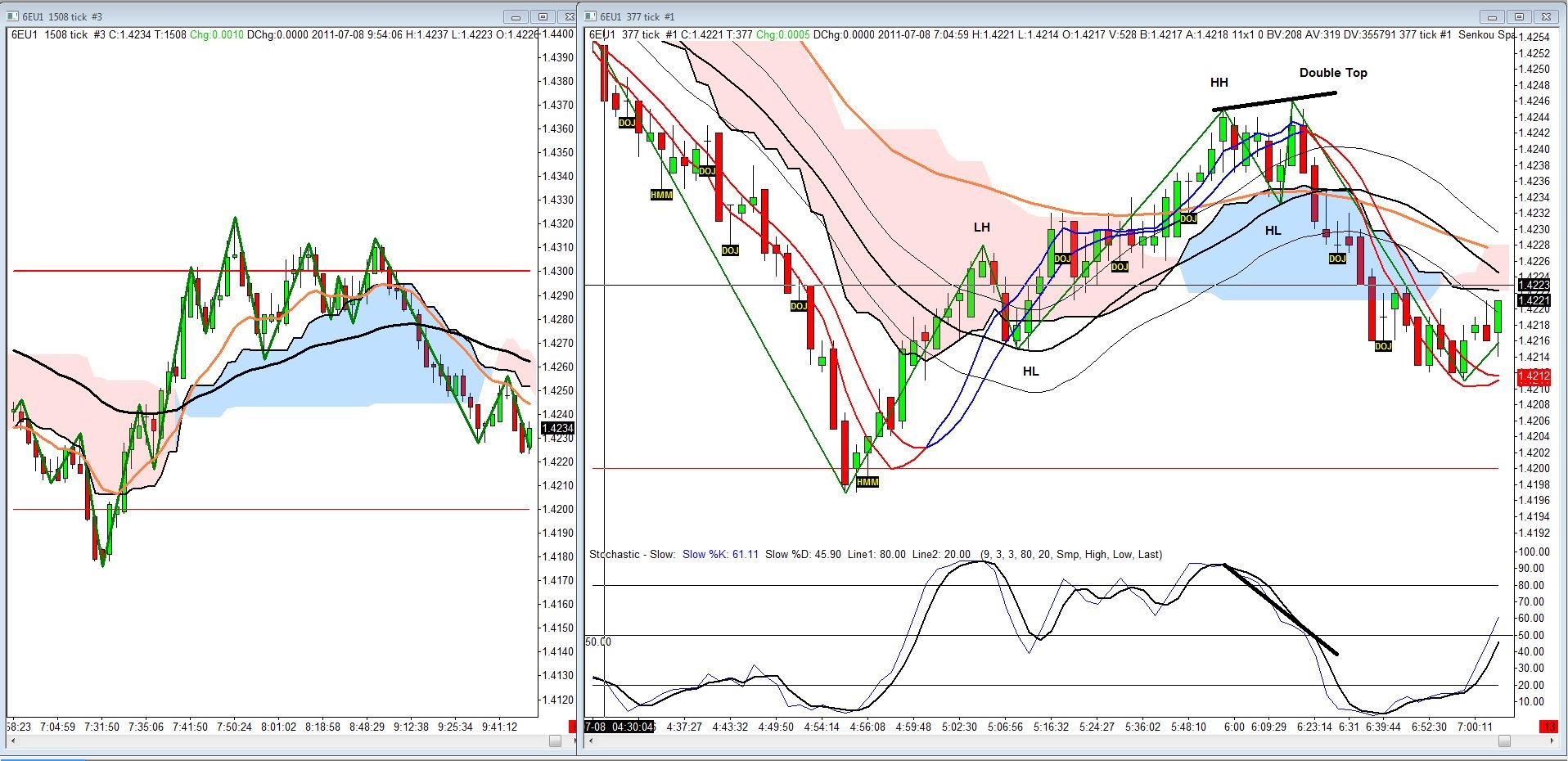Click the "1.4120" price axis label
This screenshot has height=761, width=1568.
(557, 700)
